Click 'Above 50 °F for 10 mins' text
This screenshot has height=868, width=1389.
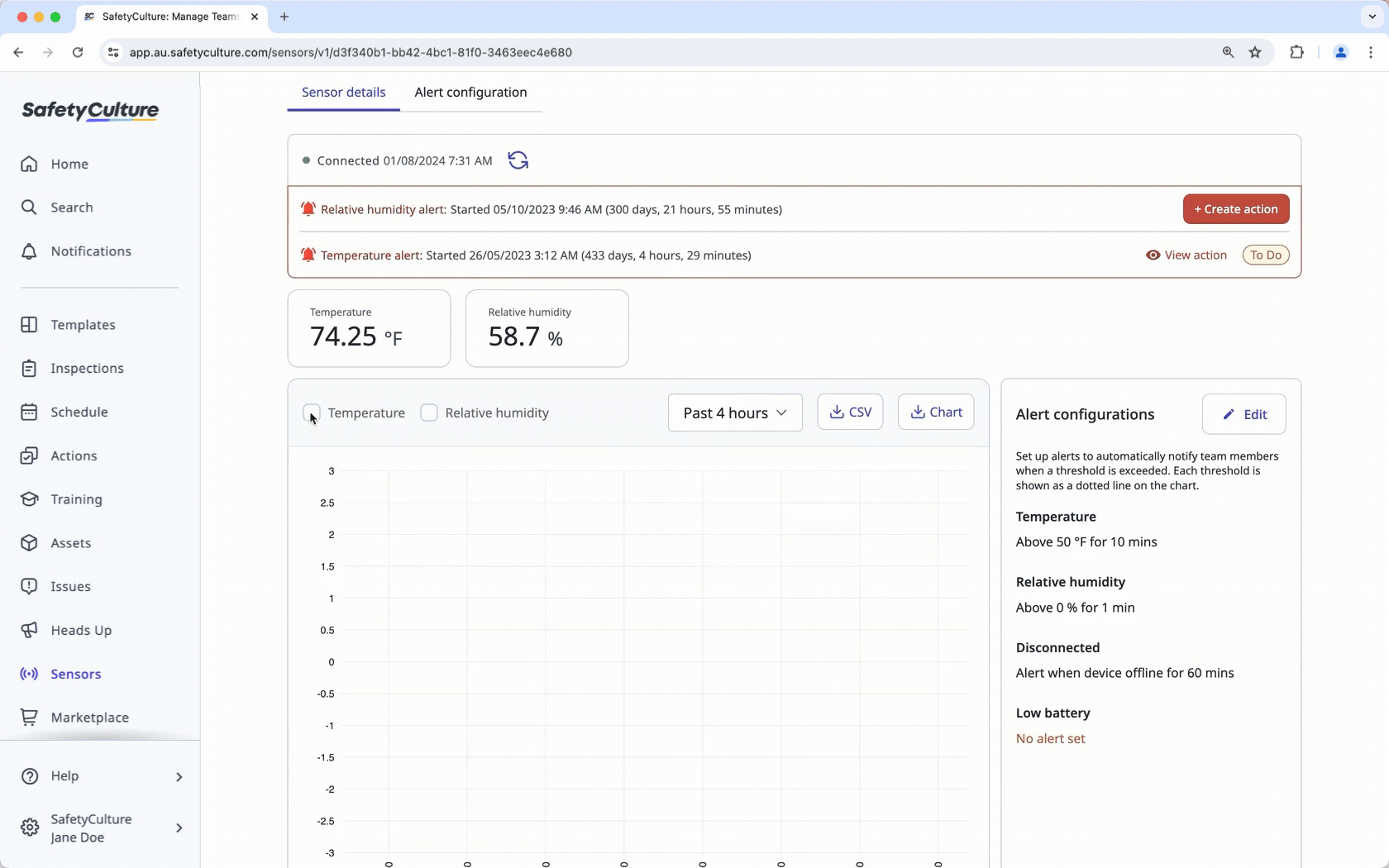[x=1086, y=542]
